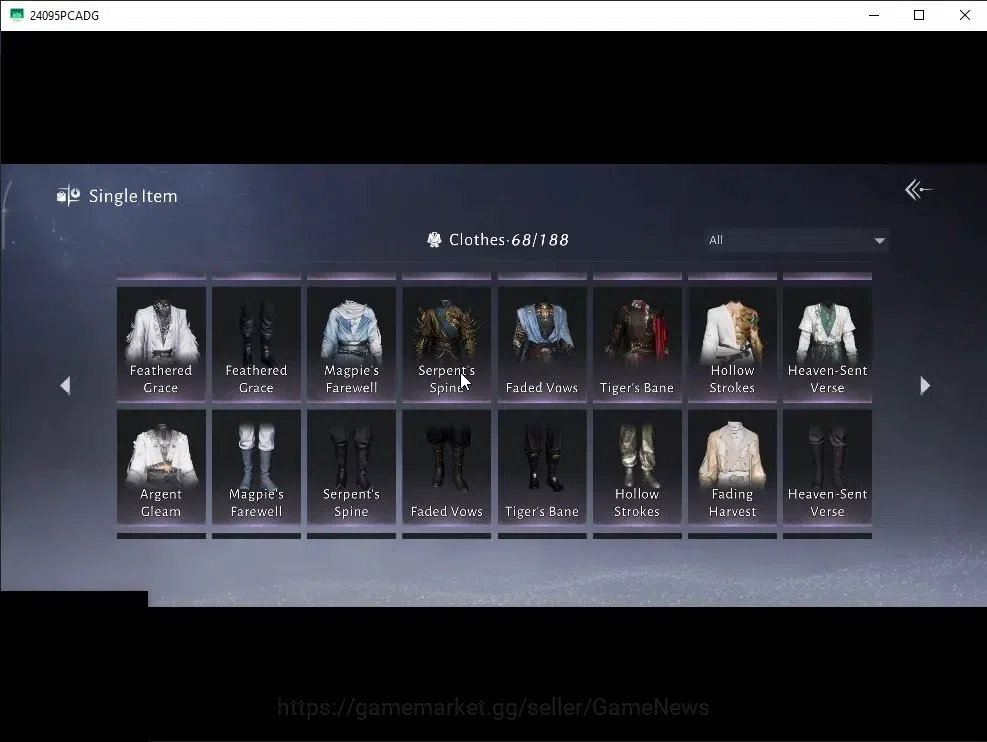The width and height of the screenshot is (987, 742).
Task: Pick the Heaven-Sent Verse dark pants
Action: 827,467
